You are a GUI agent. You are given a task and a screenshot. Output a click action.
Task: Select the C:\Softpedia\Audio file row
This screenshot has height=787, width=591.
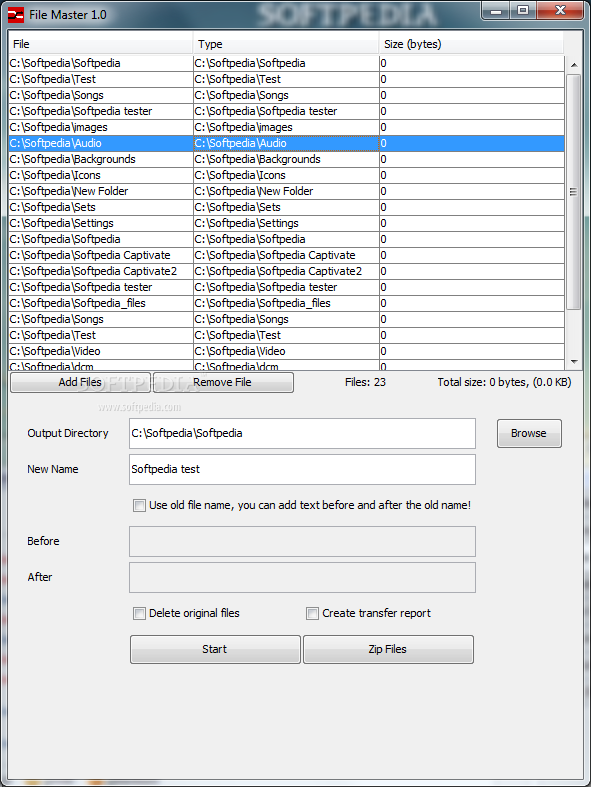tap(286, 144)
